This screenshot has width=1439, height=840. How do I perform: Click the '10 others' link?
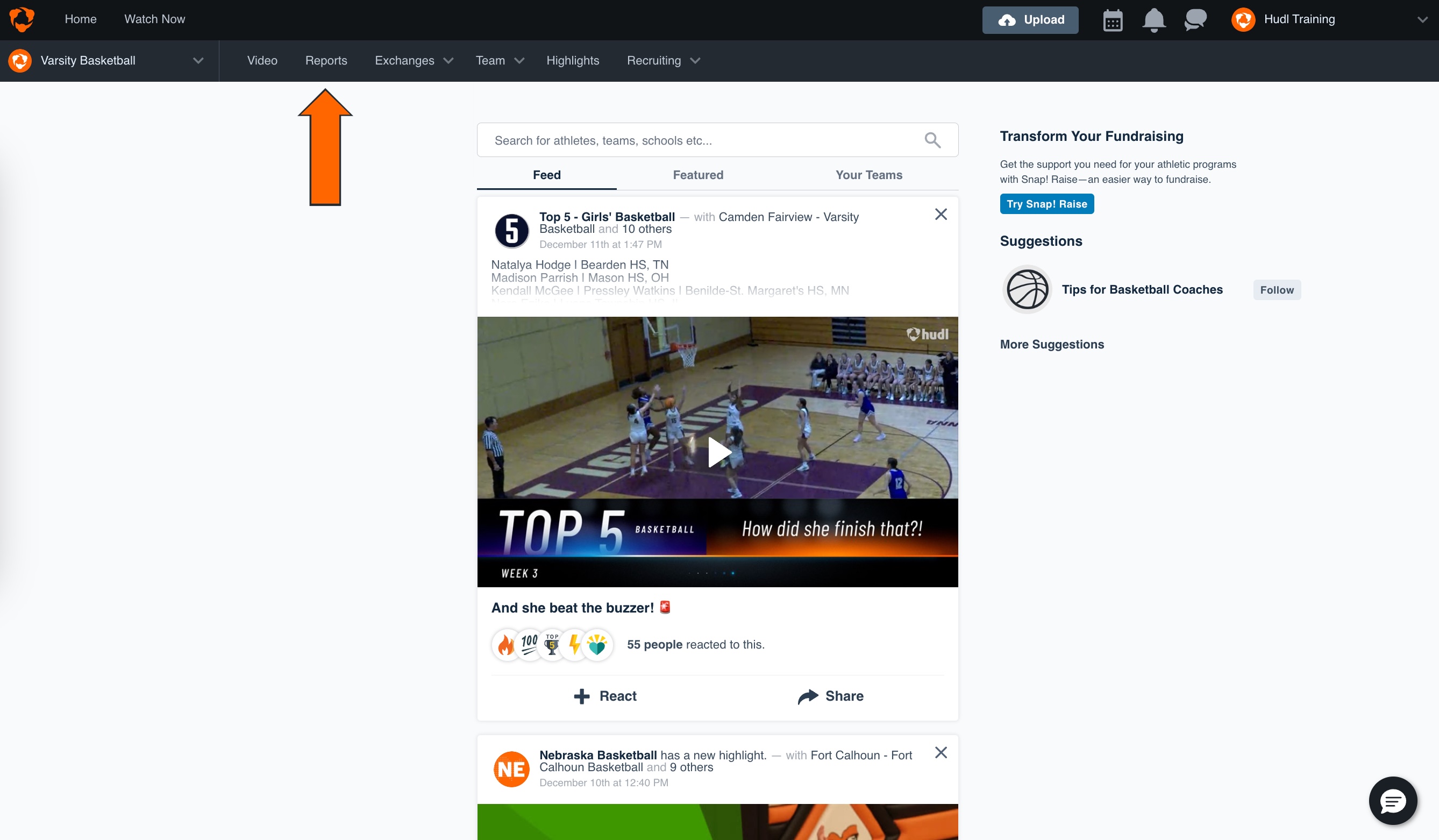point(647,229)
